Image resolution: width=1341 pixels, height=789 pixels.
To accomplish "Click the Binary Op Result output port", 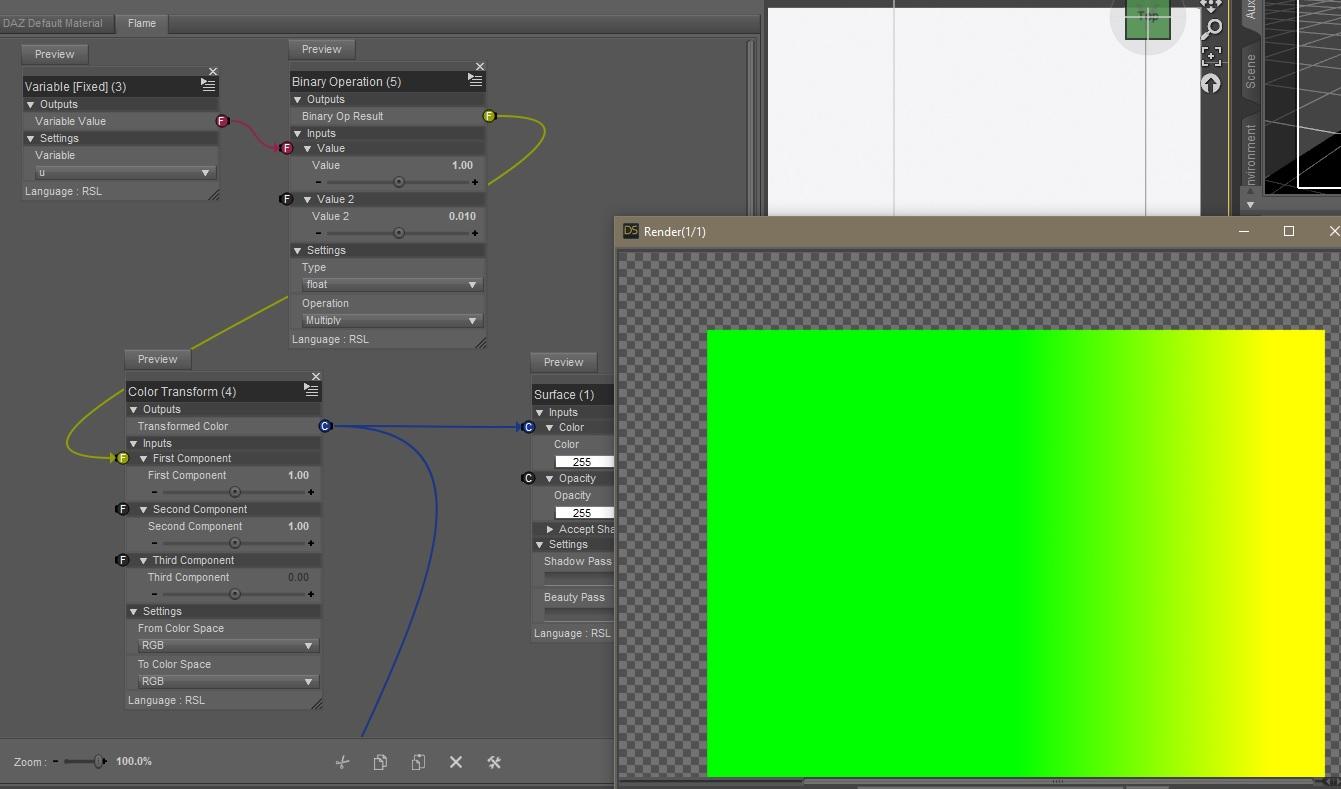I will click(x=490, y=116).
